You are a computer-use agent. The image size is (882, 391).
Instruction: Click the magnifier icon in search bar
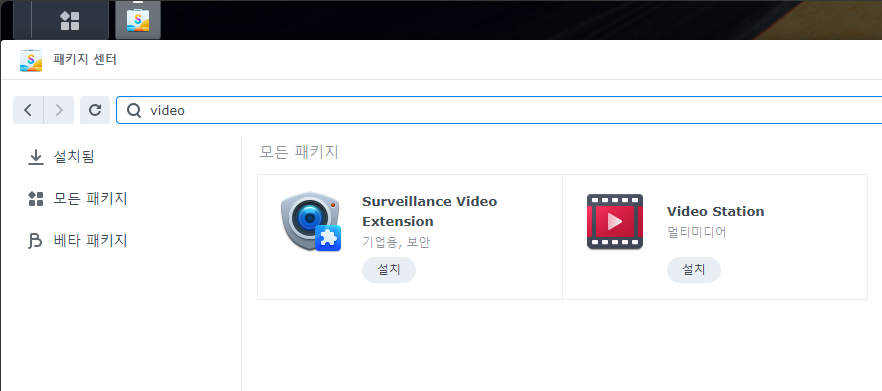click(134, 110)
